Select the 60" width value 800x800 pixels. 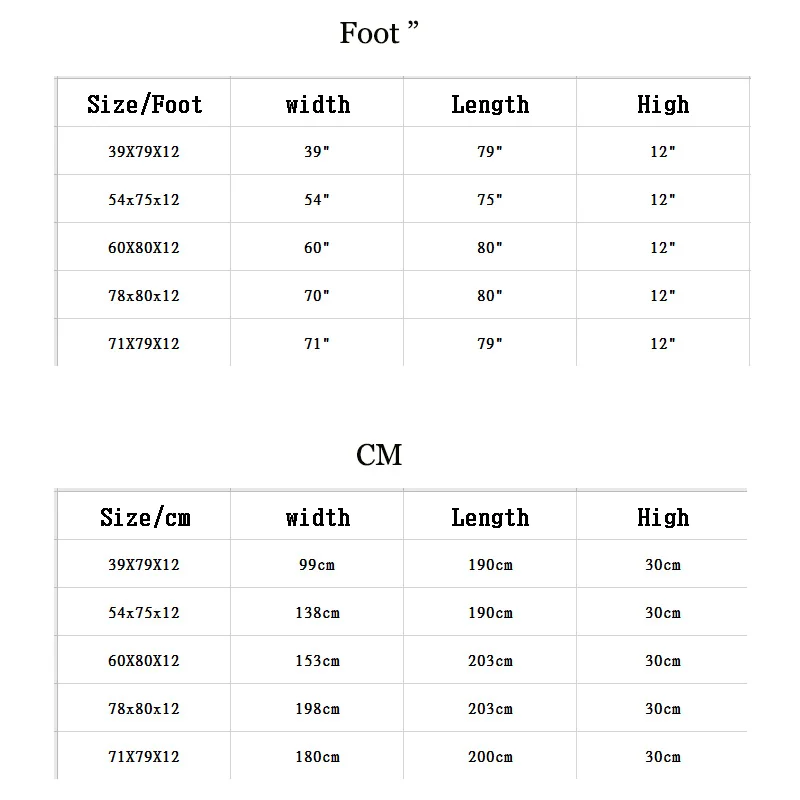coord(317,248)
